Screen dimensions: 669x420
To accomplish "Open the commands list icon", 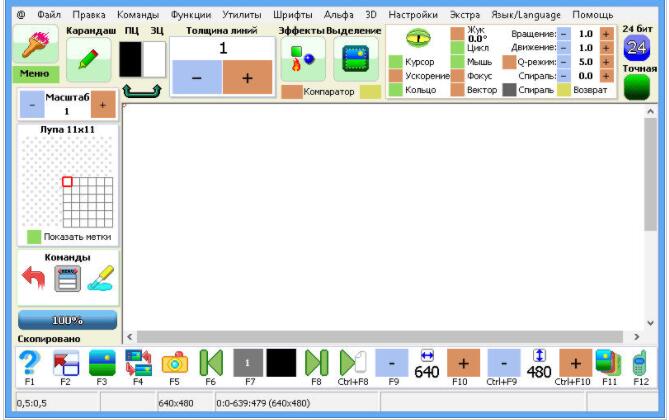I will coord(67,279).
